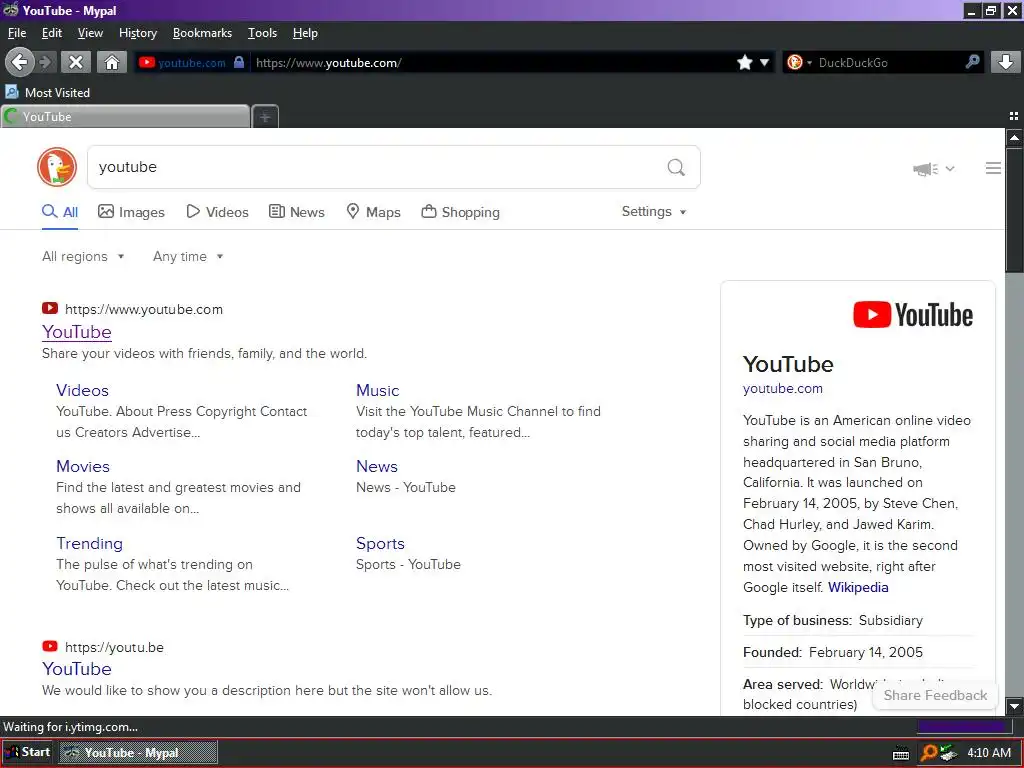Click the scrollbar down arrow
Screen dimensions: 1024x768
pyautogui.click(x=1014, y=706)
